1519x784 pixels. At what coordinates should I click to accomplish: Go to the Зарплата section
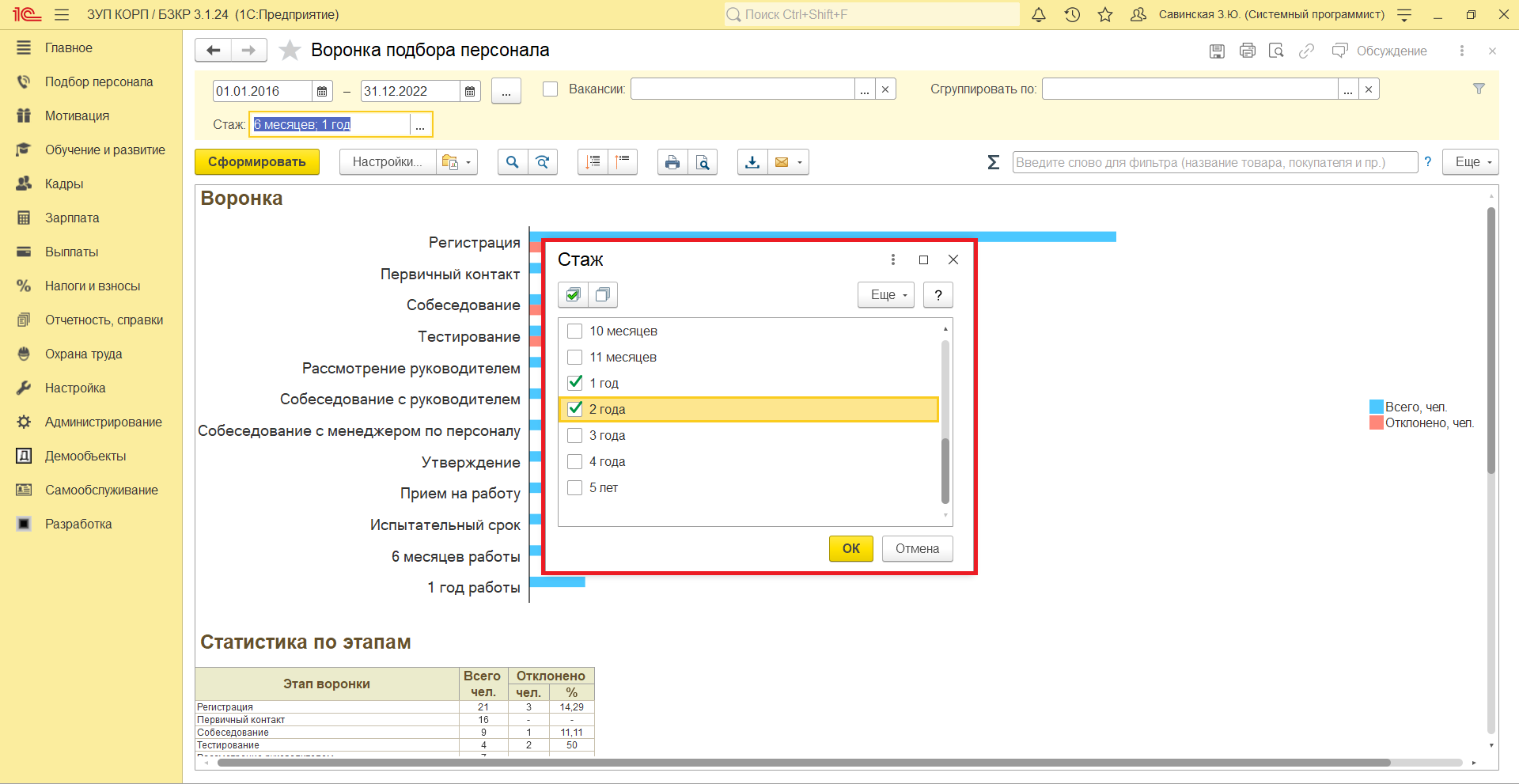click(x=72, y=218)
